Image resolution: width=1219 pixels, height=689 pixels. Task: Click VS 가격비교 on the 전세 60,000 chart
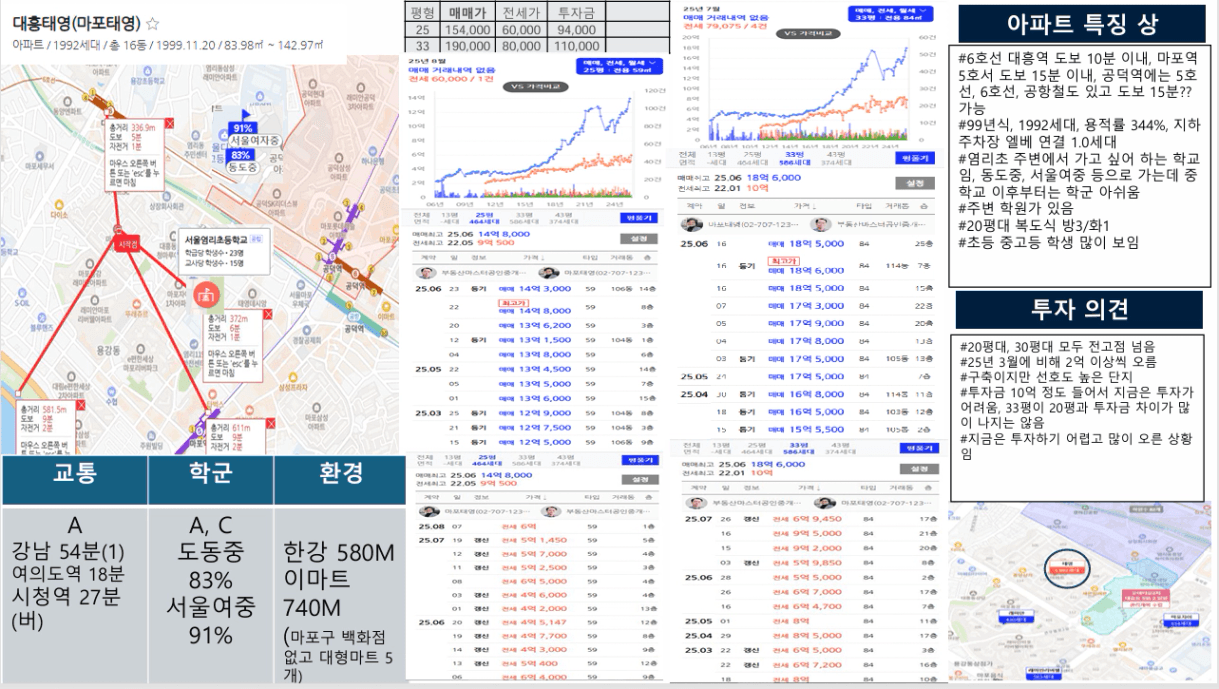tap(534, 85)
